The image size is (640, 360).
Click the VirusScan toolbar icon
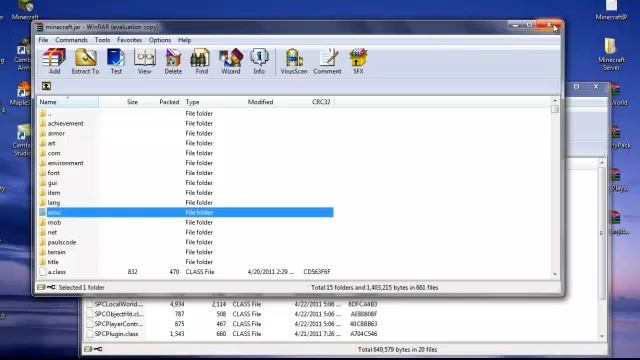pos(293,61)
